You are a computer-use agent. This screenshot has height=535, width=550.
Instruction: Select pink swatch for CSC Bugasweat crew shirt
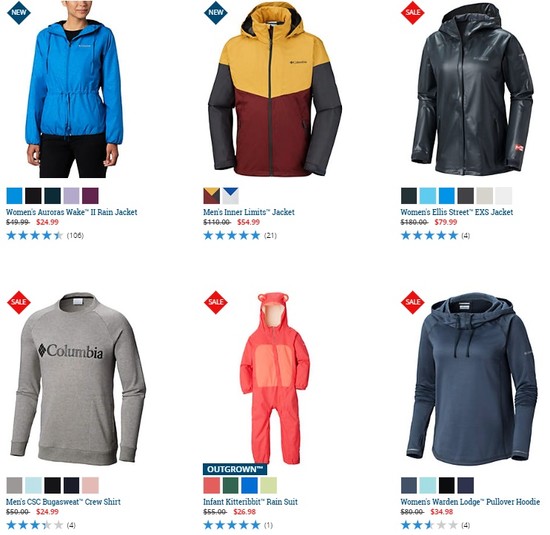pos(90,486)
